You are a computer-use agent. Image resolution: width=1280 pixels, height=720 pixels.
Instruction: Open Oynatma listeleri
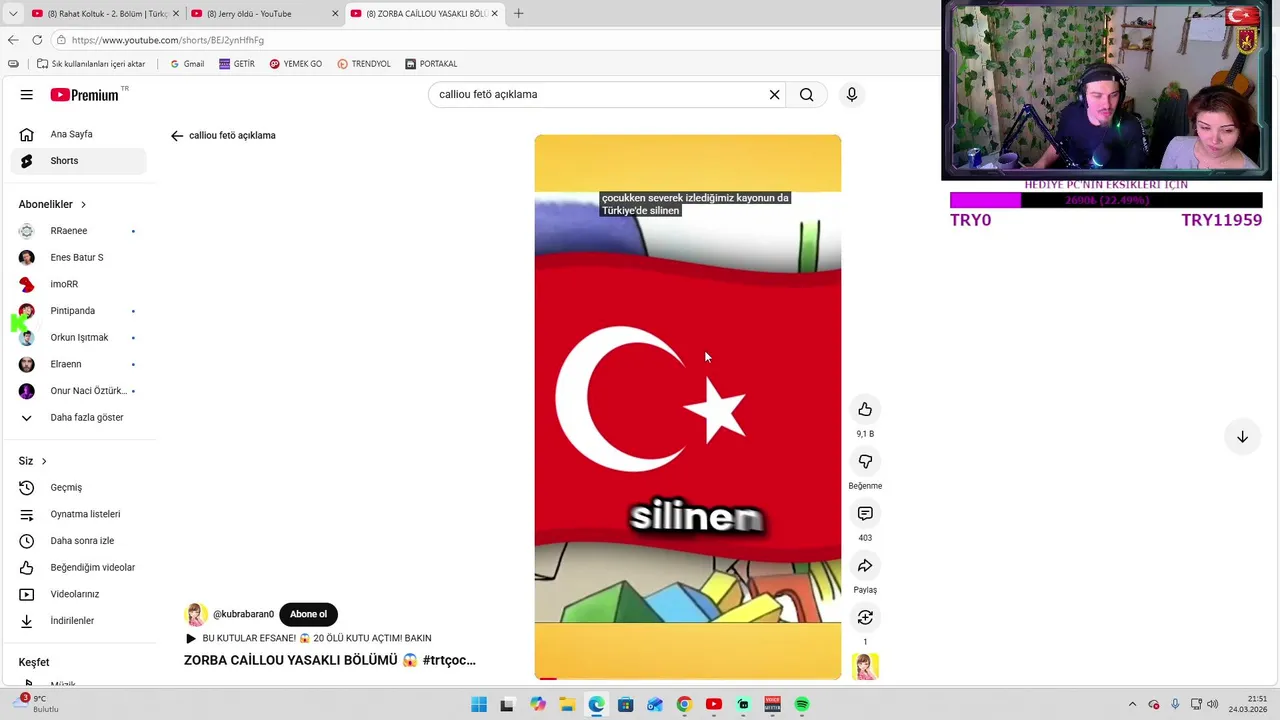pyautogui.click(x=78, y=514)
